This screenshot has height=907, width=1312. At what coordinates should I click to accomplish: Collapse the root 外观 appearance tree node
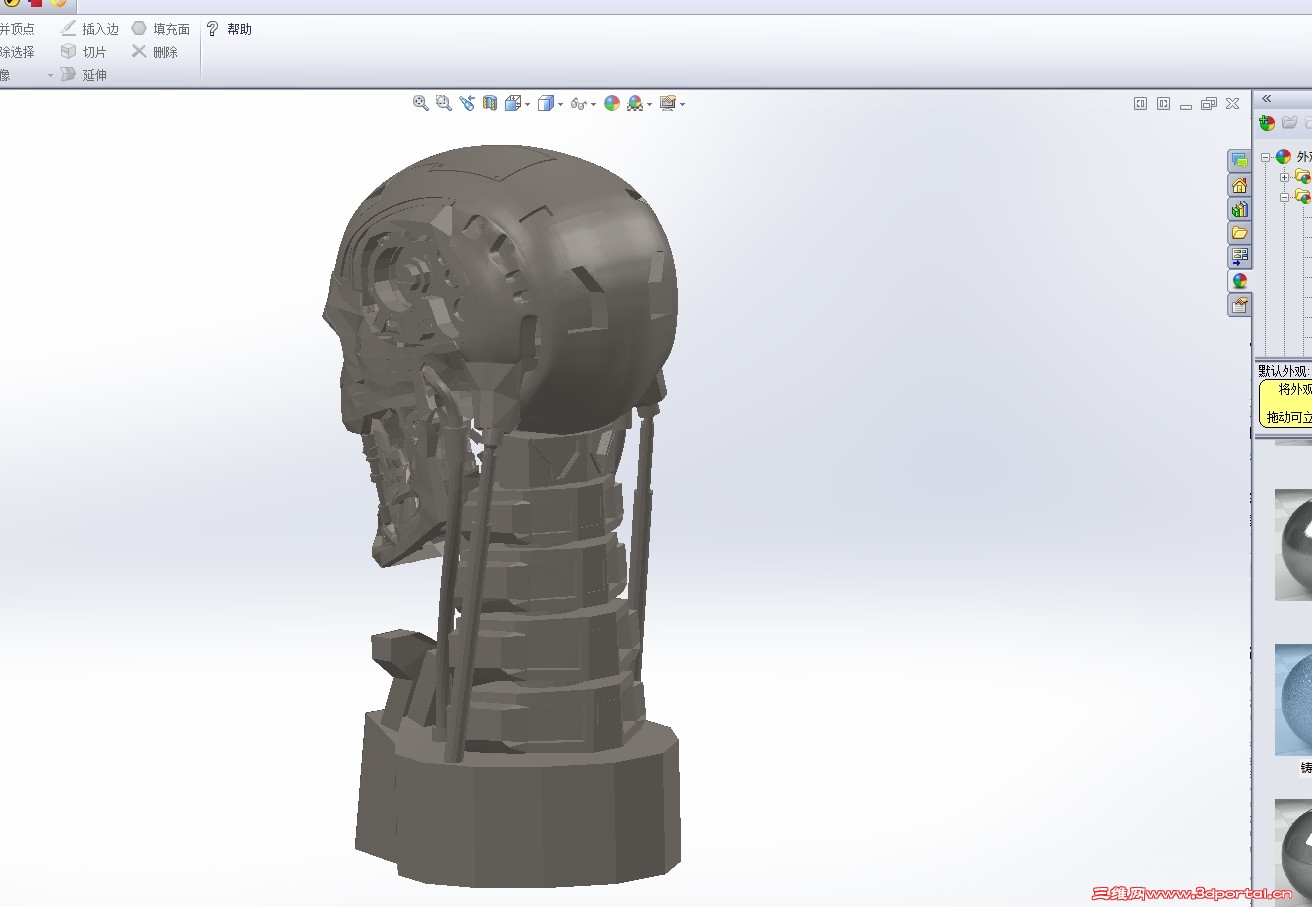(1265, 157)
